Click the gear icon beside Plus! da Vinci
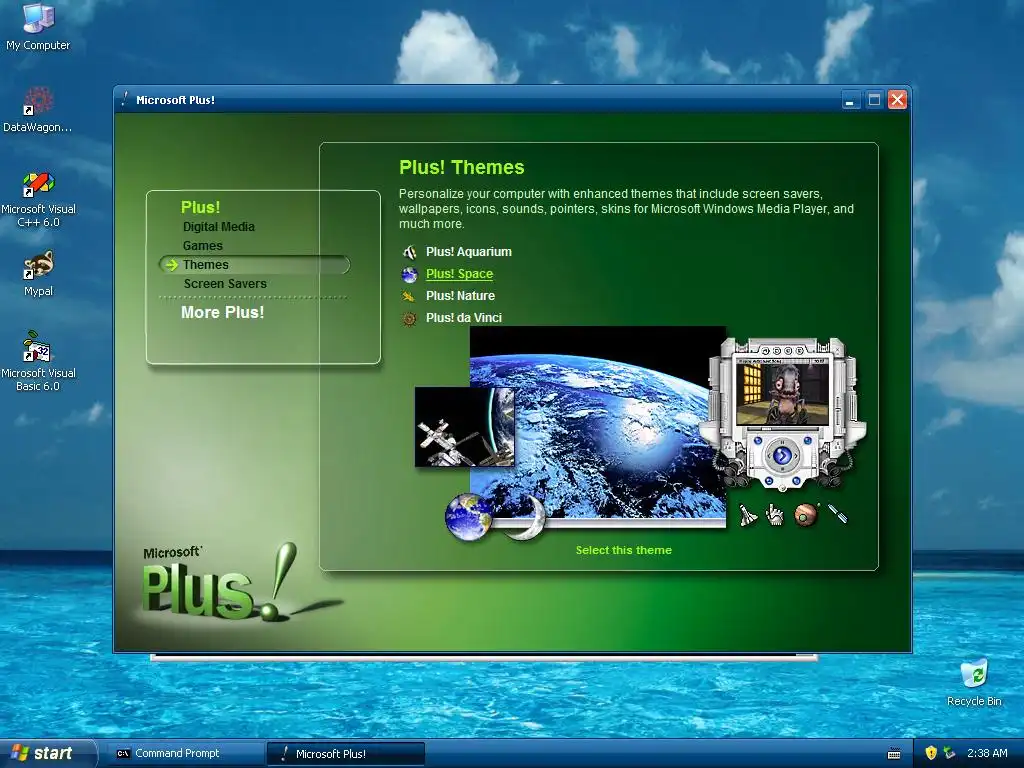The image size is (1024, 768). pos(409,318)
